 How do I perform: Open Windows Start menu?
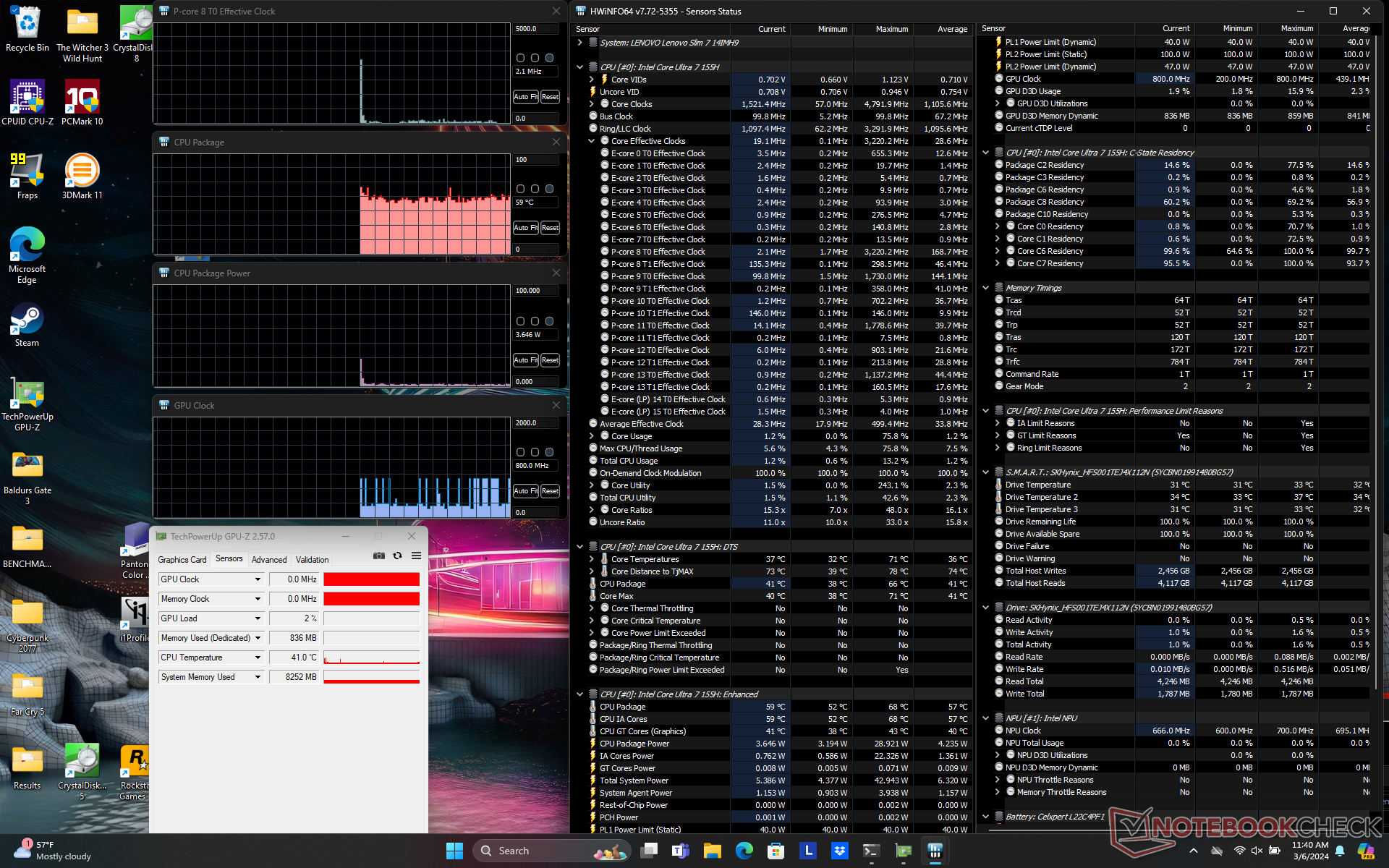pos(454,851)
